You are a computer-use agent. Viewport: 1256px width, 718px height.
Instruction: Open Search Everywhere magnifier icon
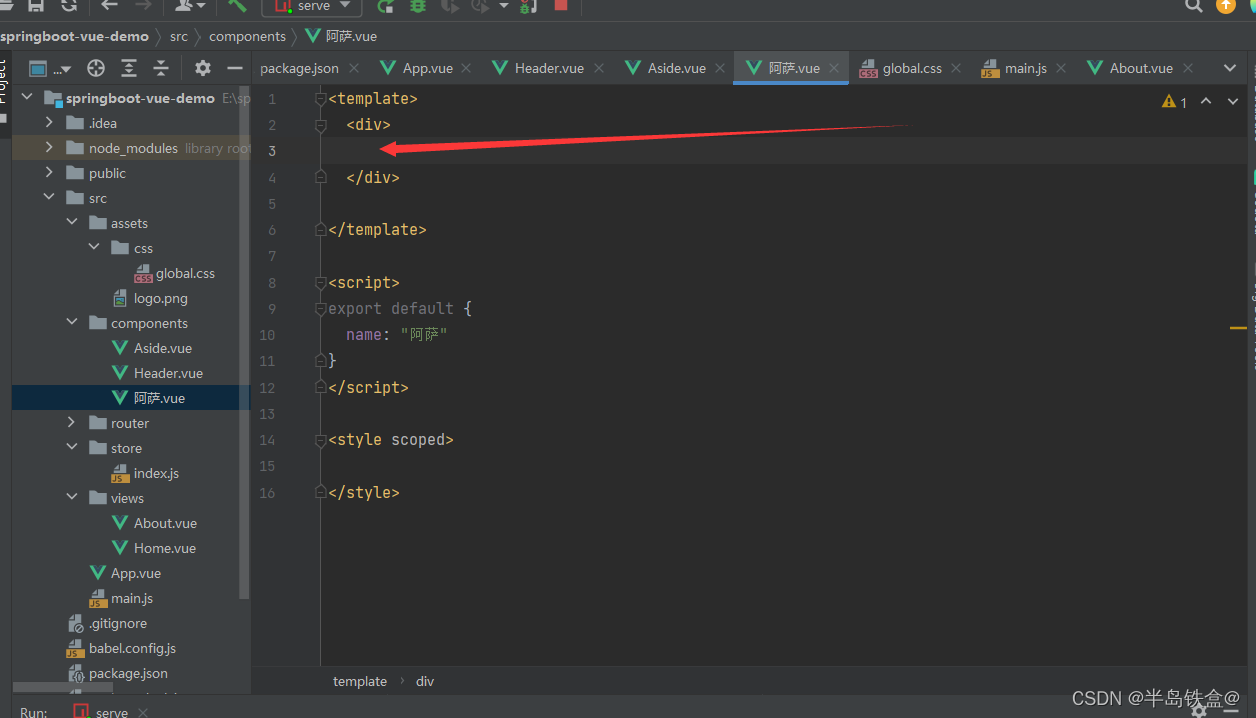tap(1193, 6)
